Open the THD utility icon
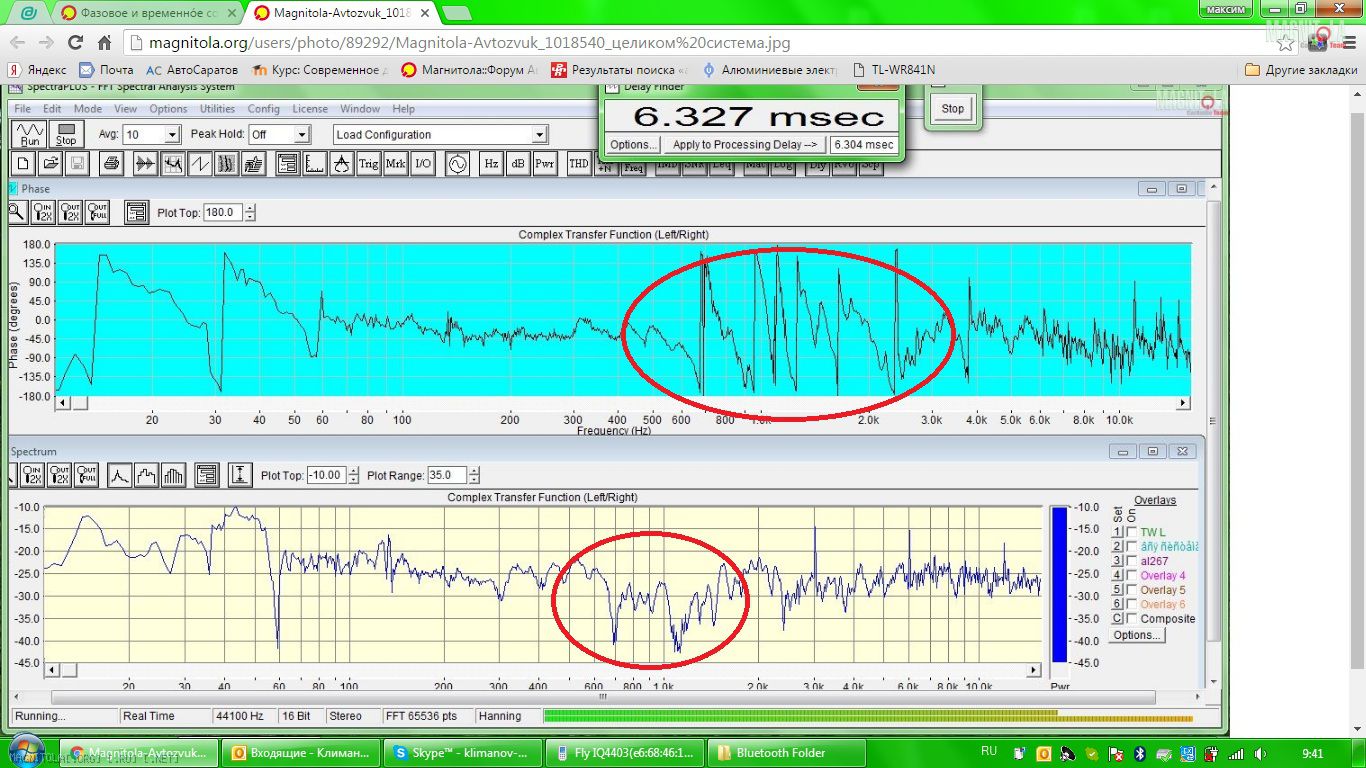This screenshot has width=1366, height=768. tap(579, 164)
